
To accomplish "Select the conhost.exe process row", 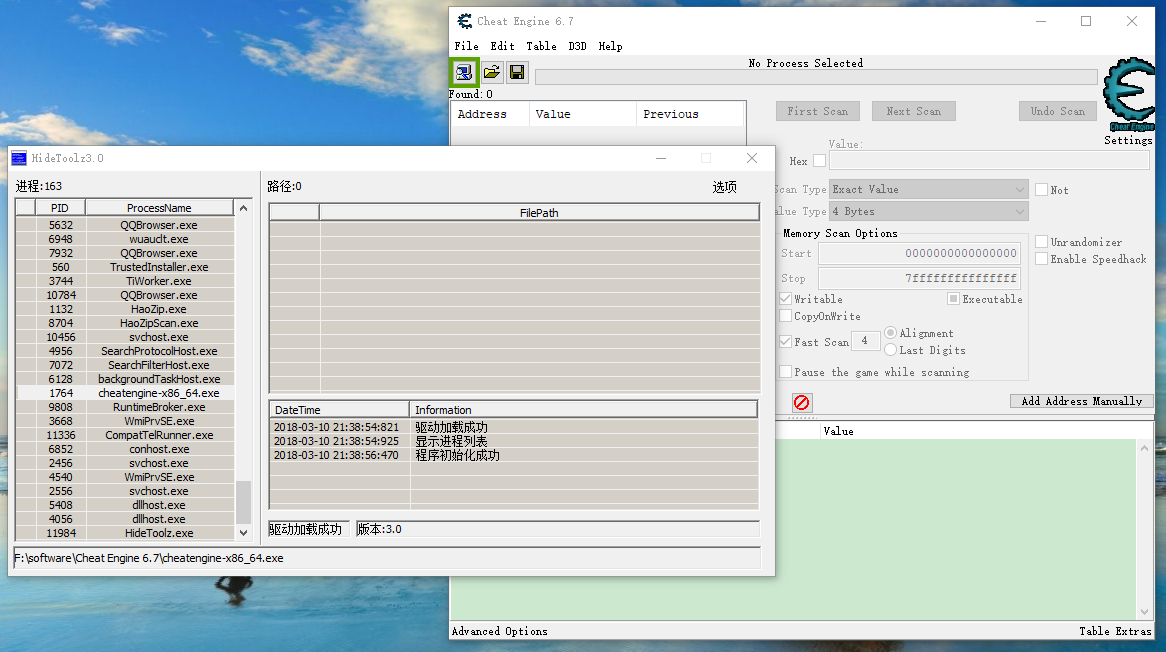I will [x=125, y=449].
